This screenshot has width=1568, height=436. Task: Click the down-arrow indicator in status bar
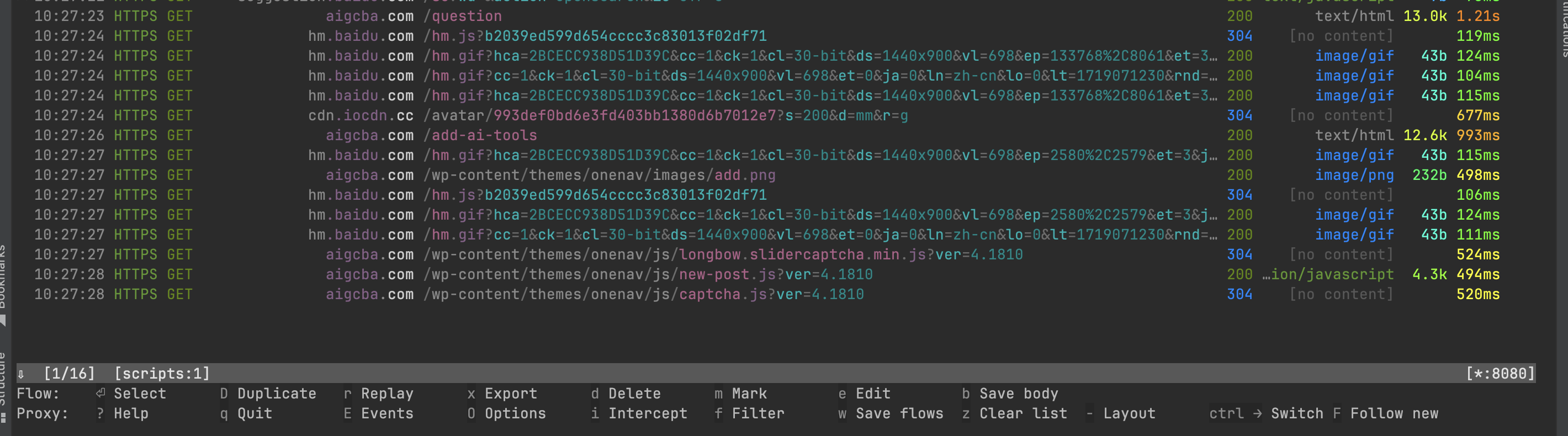click(20, 374)
